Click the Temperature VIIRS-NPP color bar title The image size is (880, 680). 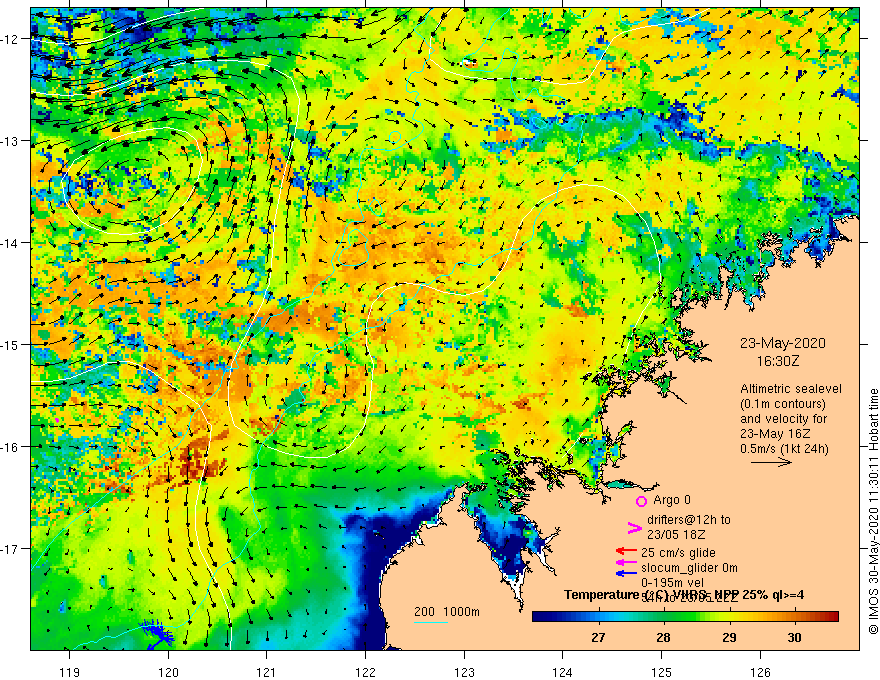point(684,595)
